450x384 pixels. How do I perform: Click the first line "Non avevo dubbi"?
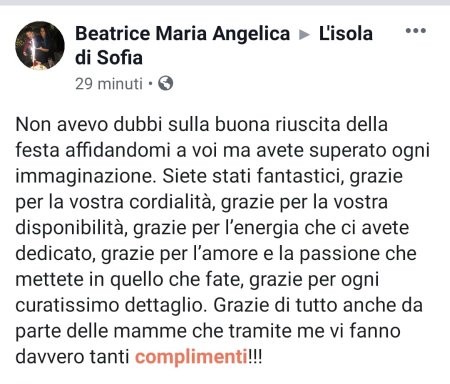[x=89, y=125]
